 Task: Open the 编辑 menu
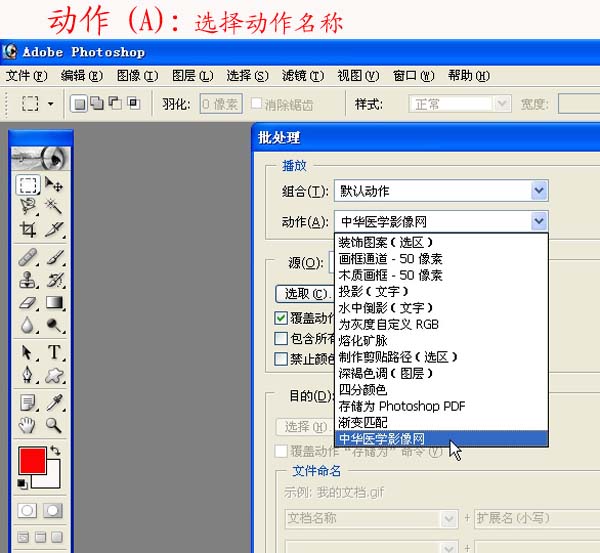(x=82, y=76)
